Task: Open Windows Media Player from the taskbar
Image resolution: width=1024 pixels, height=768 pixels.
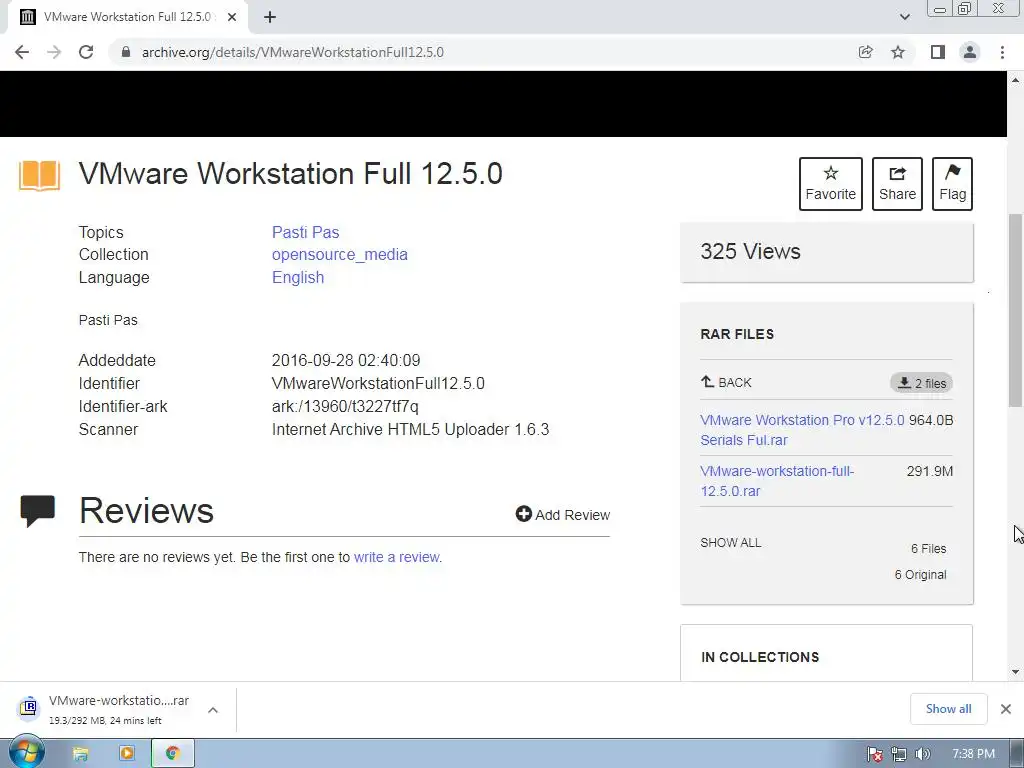Action: tap(127, 754)
